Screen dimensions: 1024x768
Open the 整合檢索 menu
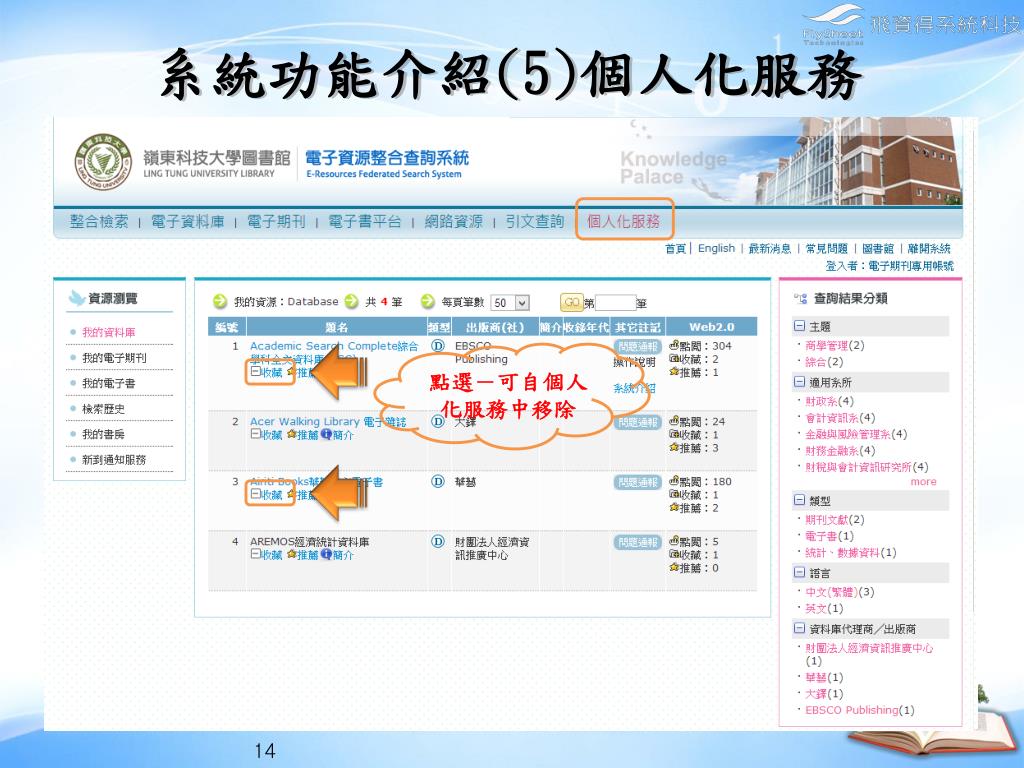click(99, 222)
